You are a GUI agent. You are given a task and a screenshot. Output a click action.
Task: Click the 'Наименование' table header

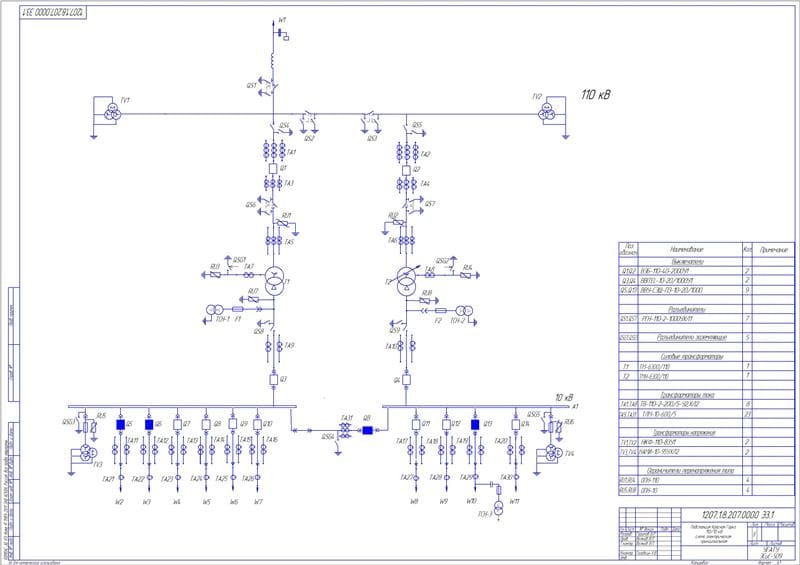687,250
